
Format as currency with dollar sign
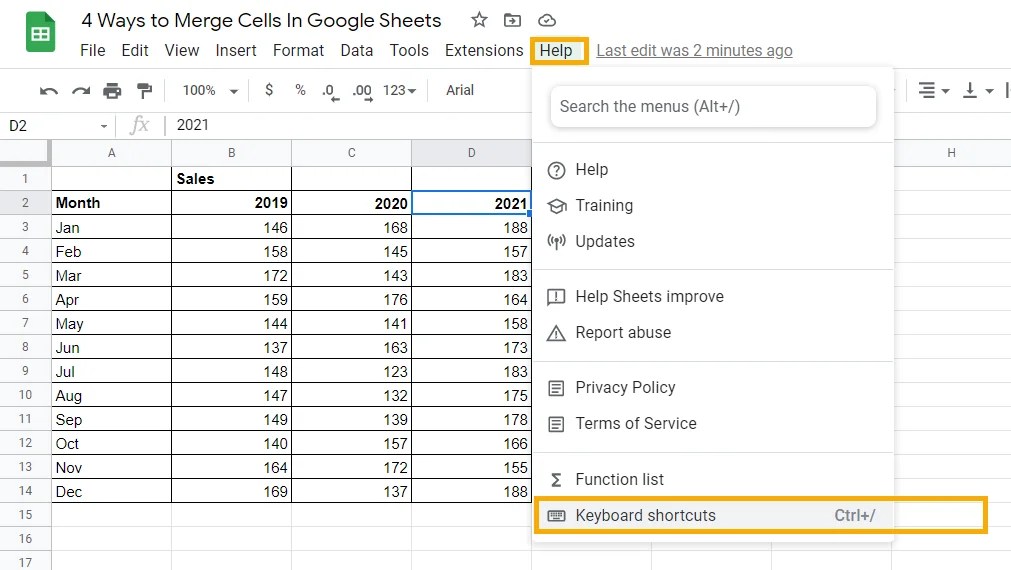[x=269, y=90]
